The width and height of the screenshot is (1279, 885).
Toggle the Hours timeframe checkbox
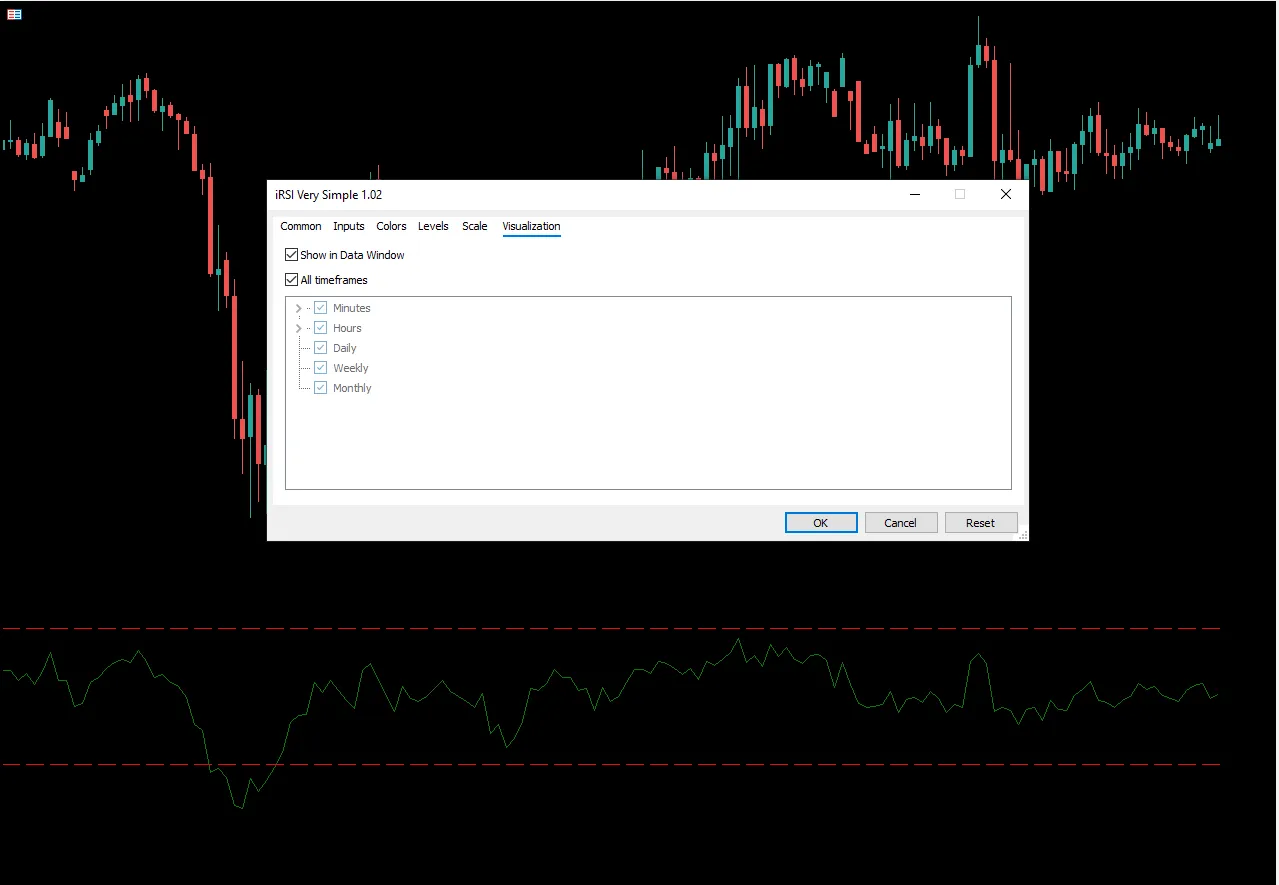point(321,328)
